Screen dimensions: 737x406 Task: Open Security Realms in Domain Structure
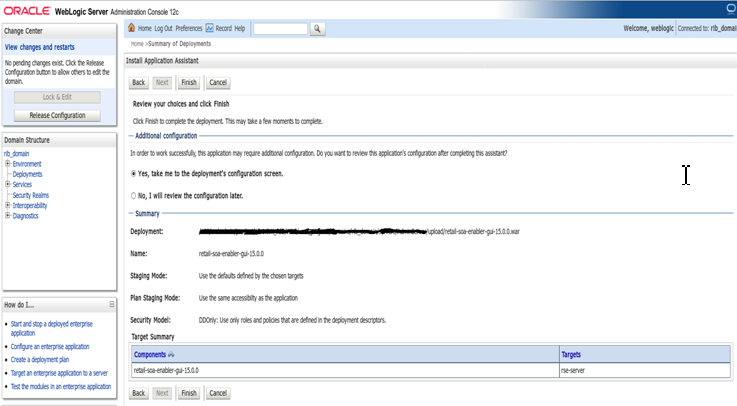pyautogui.click(x=31, y=195)
